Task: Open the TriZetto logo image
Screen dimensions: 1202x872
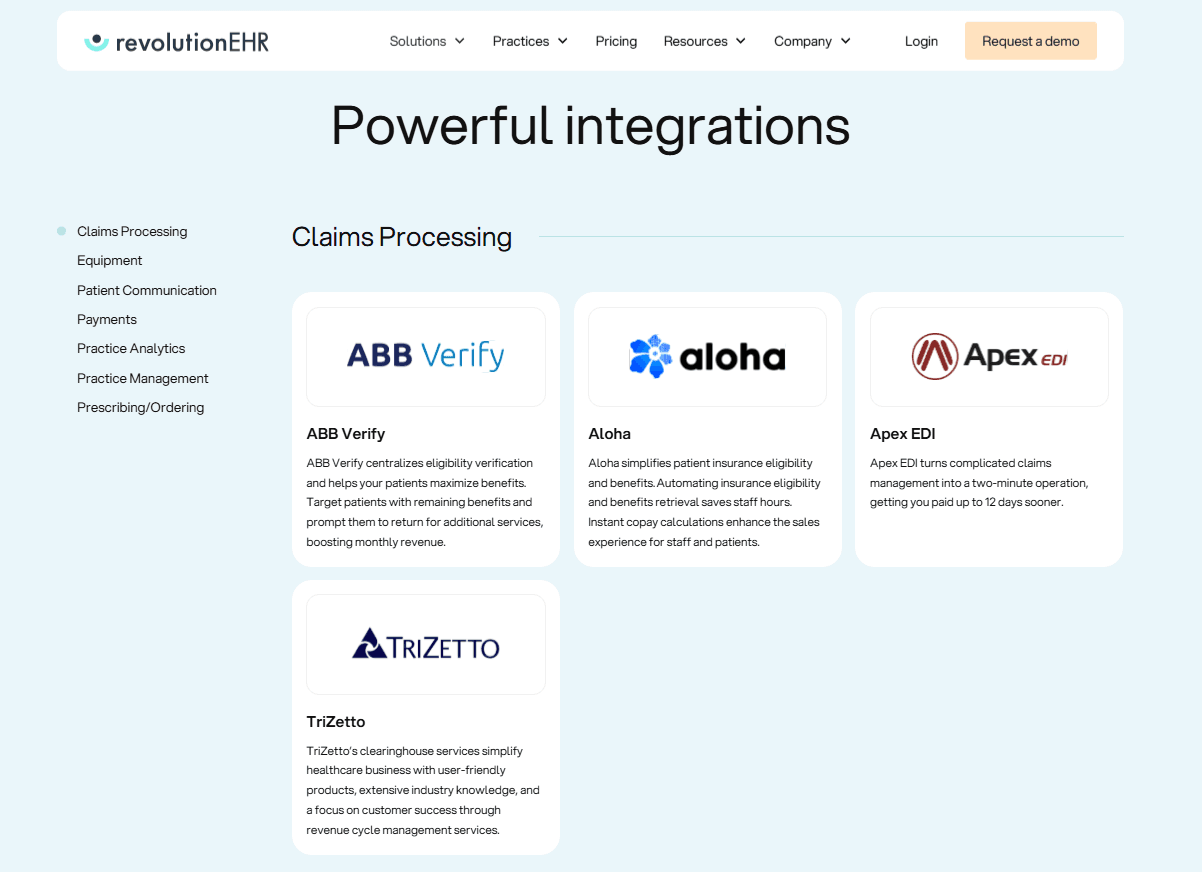Action: pyautogui.click(x=426, y=644)
